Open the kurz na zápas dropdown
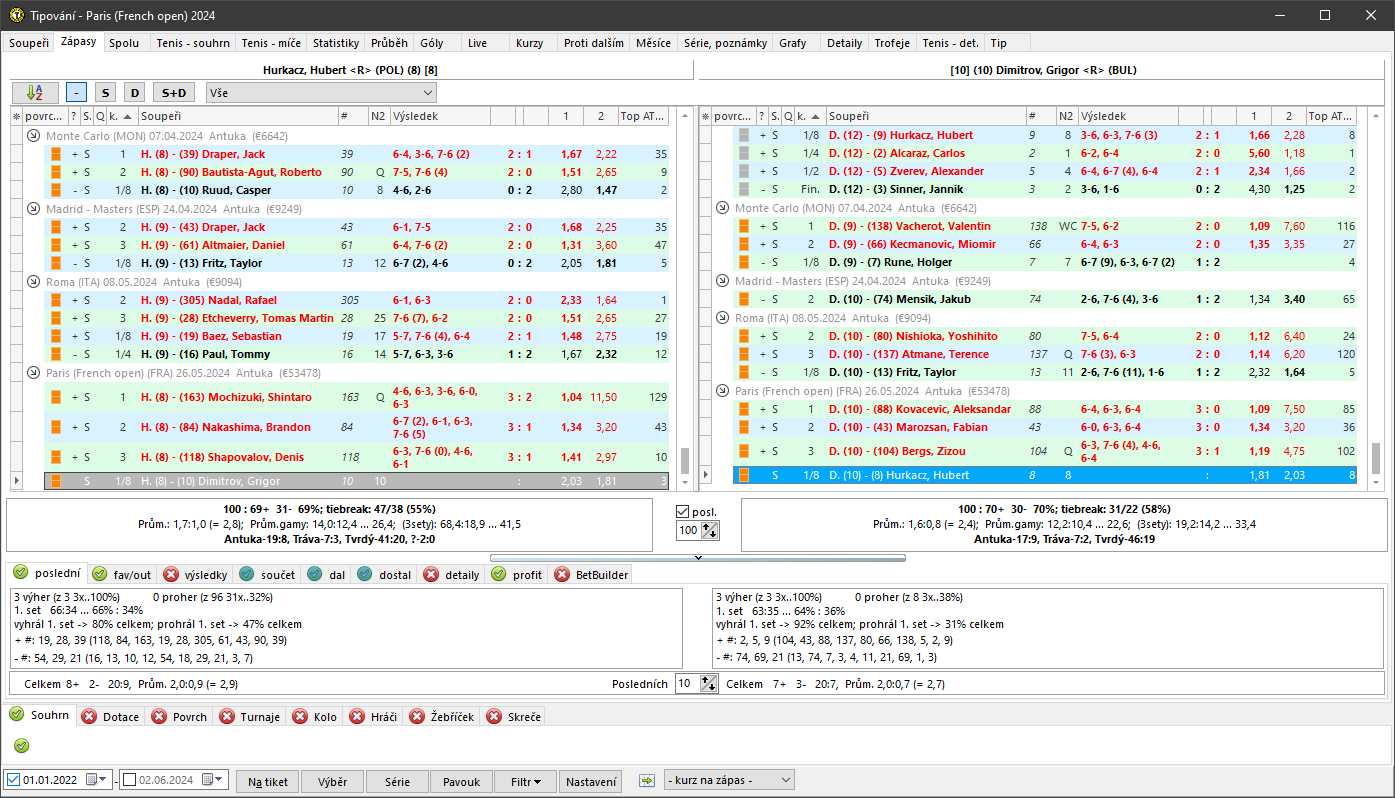 729,780
